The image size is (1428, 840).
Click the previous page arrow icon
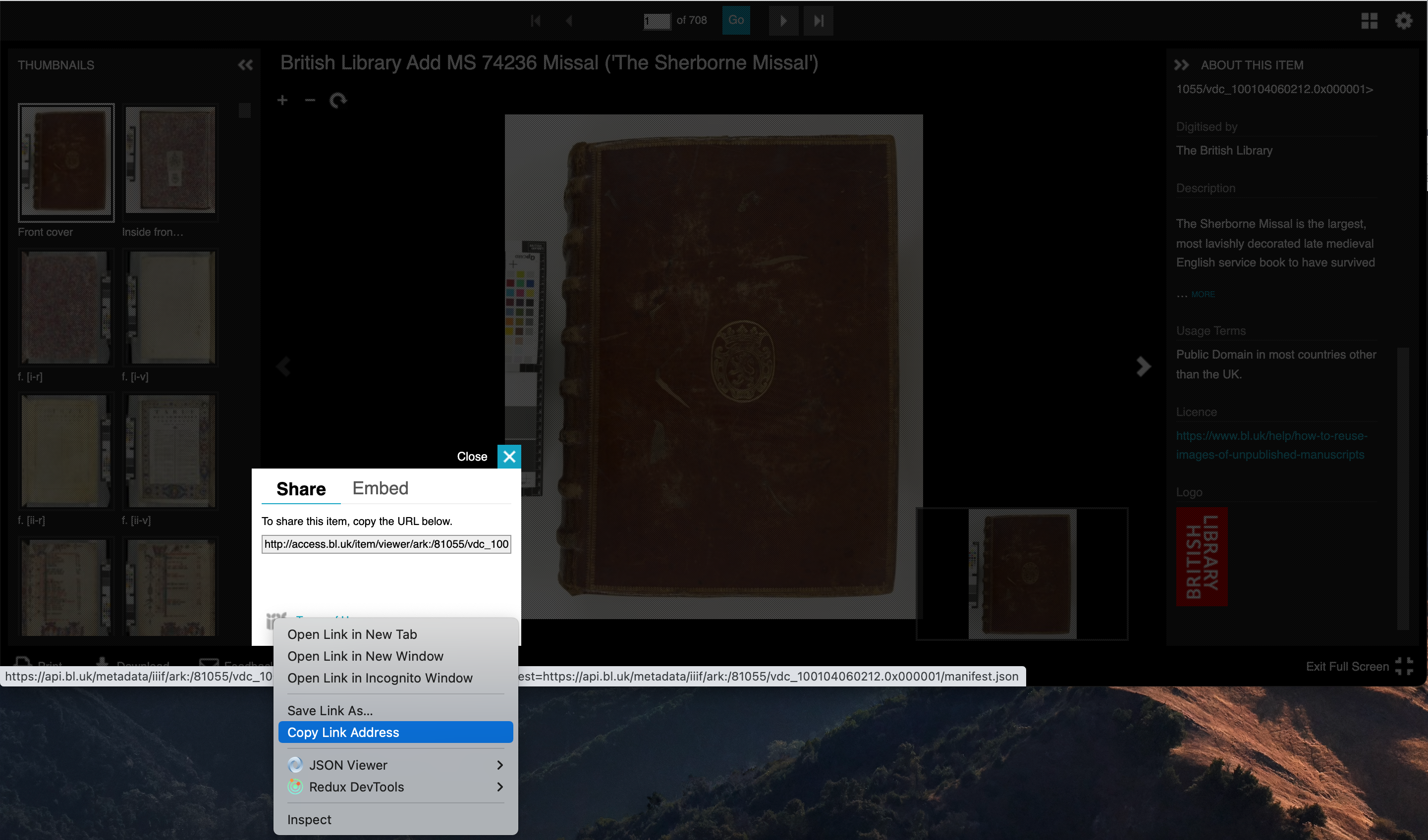(569, 20)
